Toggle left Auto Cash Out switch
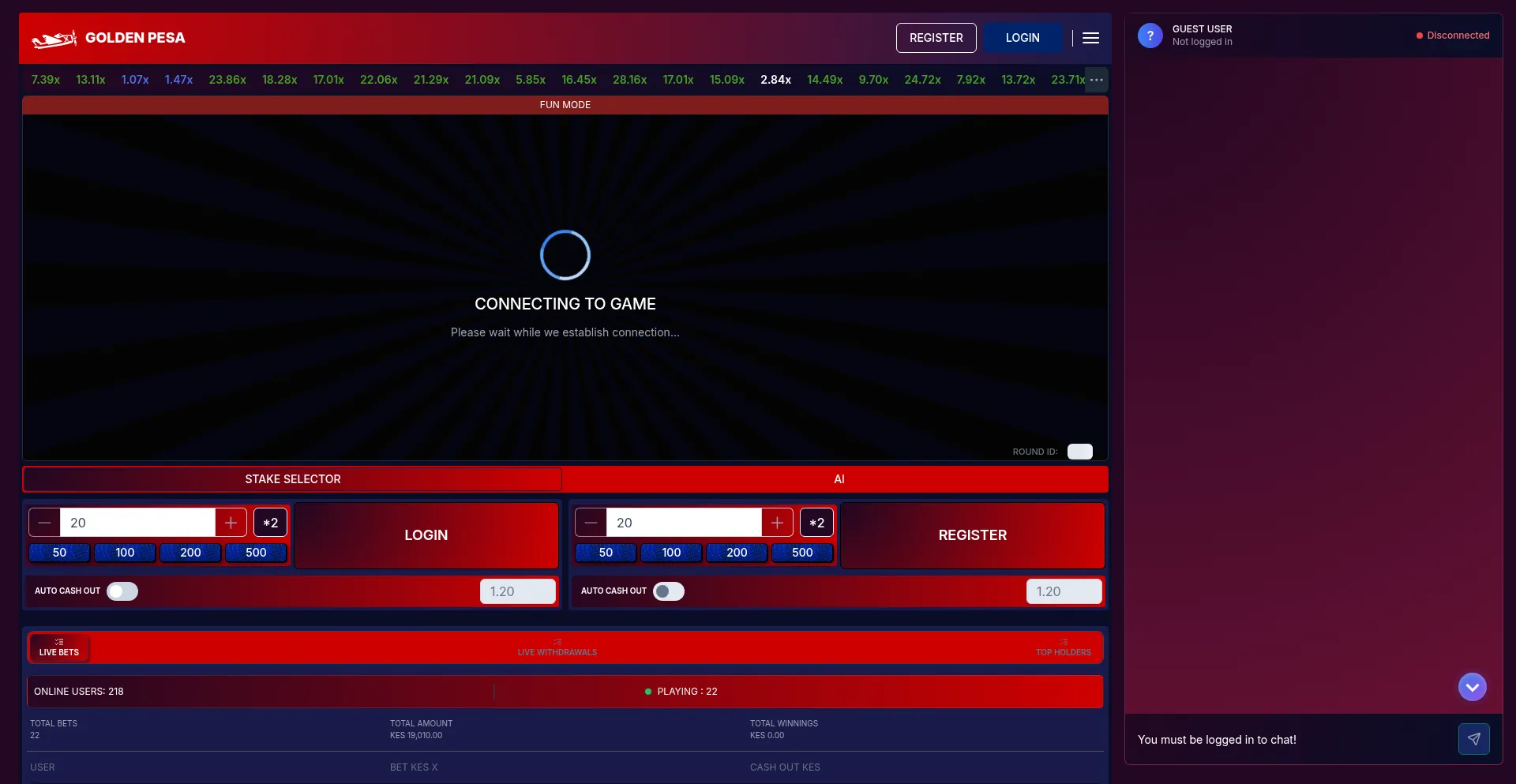 click(122, 591)
